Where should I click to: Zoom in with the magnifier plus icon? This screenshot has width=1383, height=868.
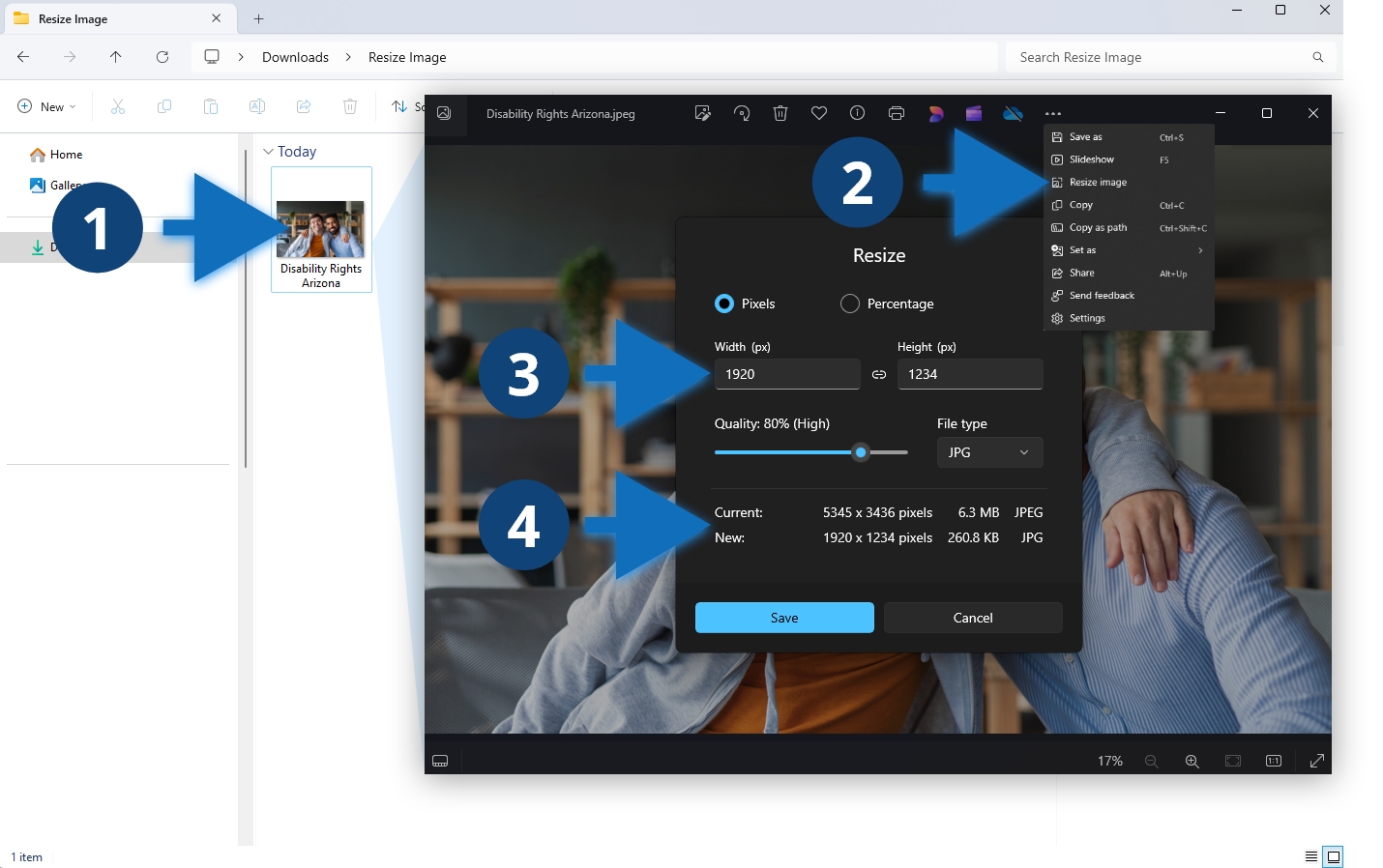[1192, 762]
